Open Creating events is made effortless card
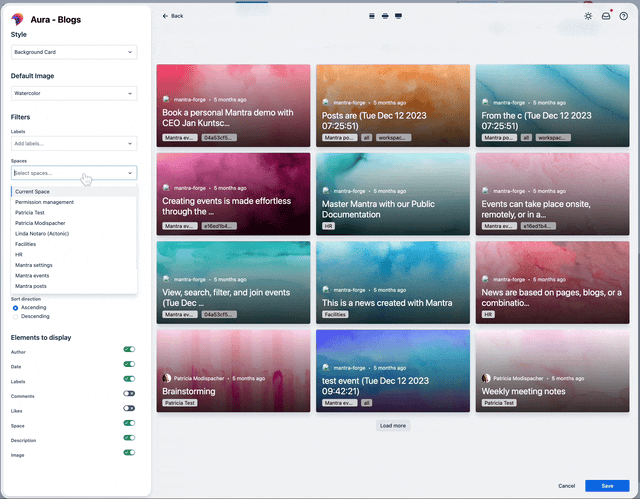Image resolution: width=640 pixels, height=499 pixels. pyautogui.click(x=233, y=194)
